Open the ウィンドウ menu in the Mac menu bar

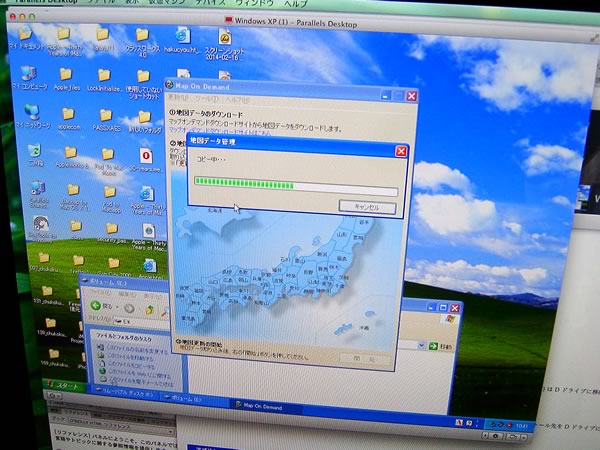254,3
